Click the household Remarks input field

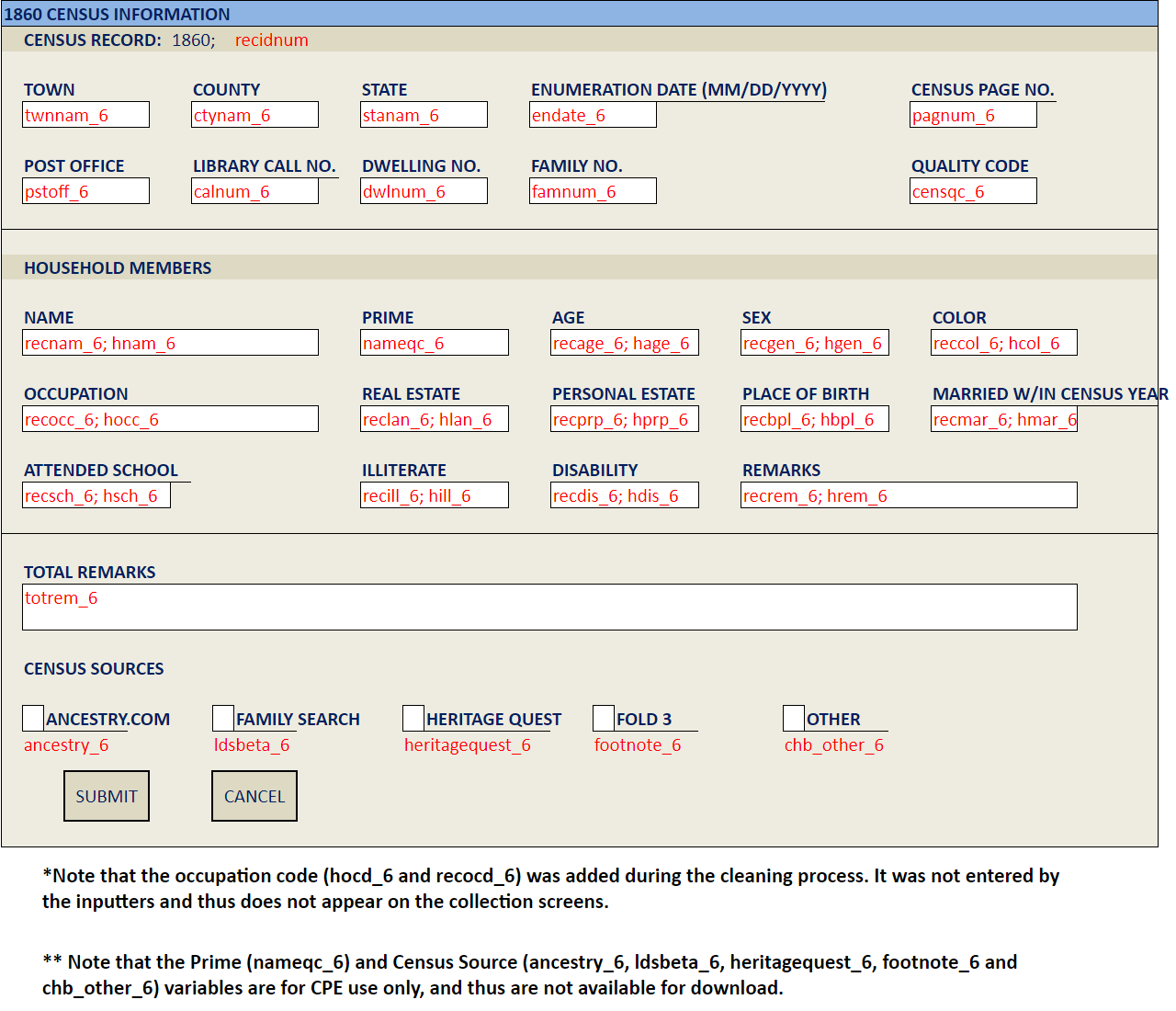pyautogui.click(x=909, y=495)
